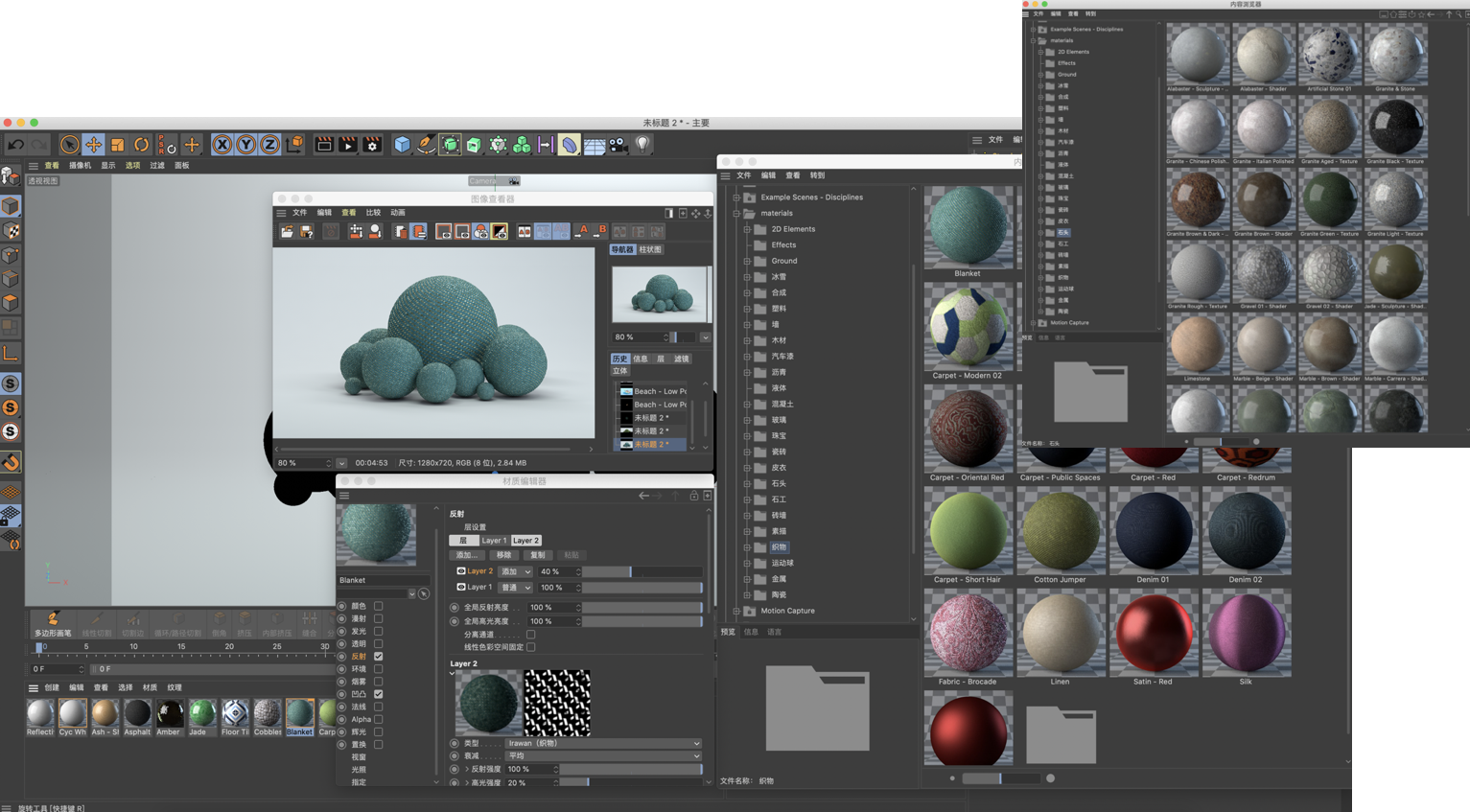1470x812 pixels.
Task: Check the 线性色彩空间固定 option
Action: coord(530,647)
